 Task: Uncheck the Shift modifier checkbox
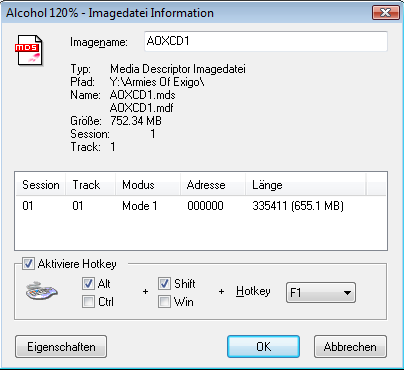click(x=164, y=284)
